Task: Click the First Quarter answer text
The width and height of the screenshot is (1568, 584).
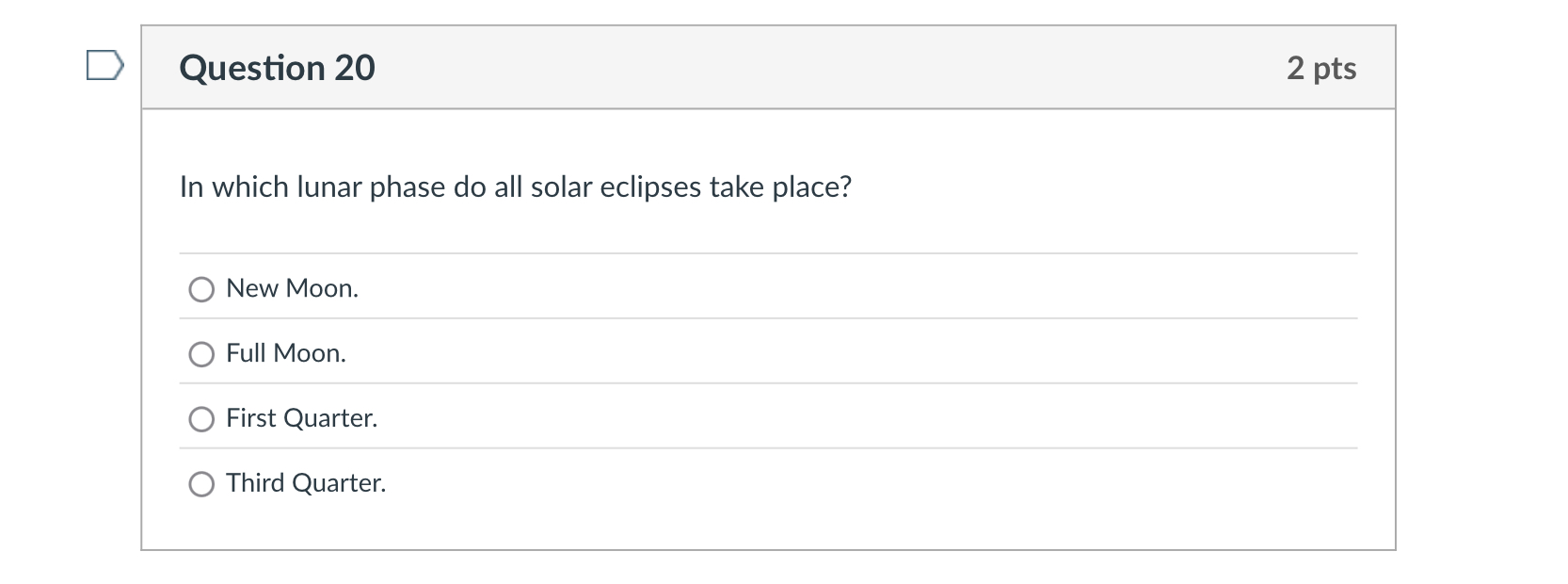Action: tap(301, 418)
